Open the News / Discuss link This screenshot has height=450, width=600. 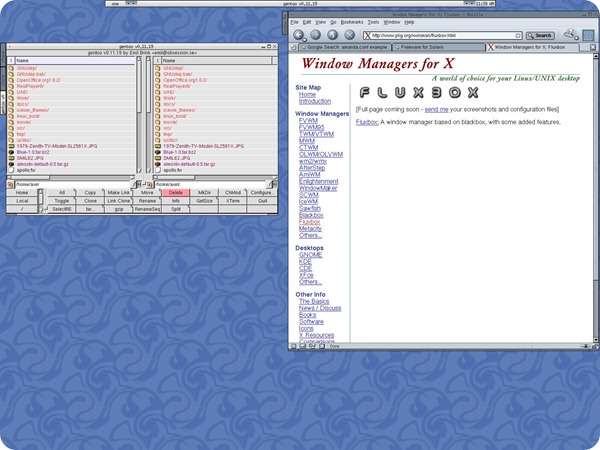[320, 308]
